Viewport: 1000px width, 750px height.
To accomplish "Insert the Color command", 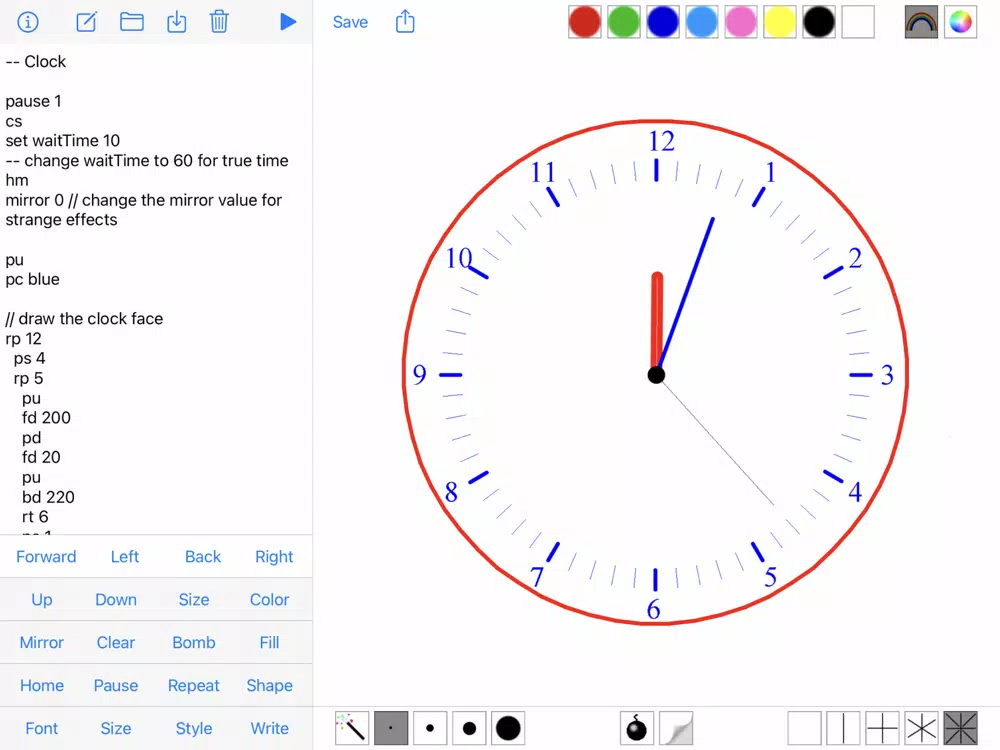I will tap(269, 599).
